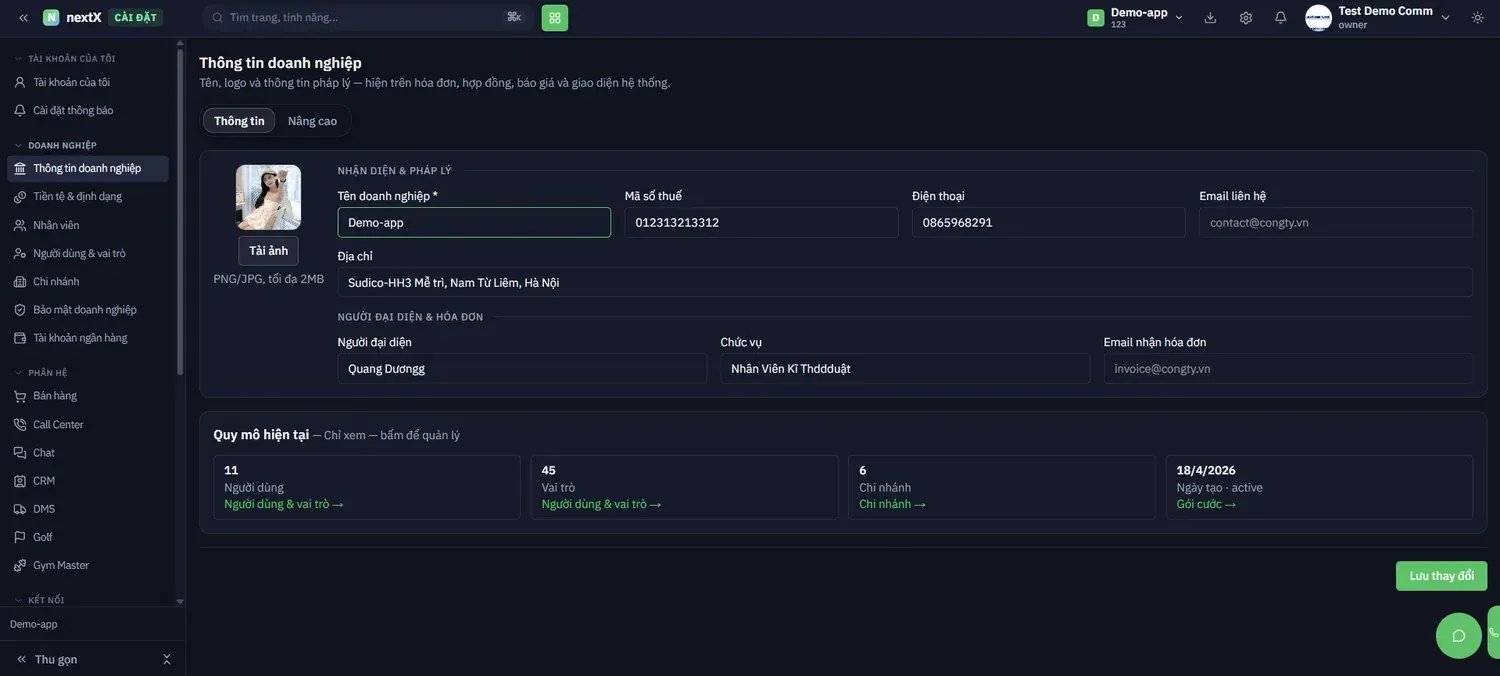1500x676 pixels.
Task: Click the Gym Master dumbbell icon in sidebar
Action: click(x=20, y=565)
